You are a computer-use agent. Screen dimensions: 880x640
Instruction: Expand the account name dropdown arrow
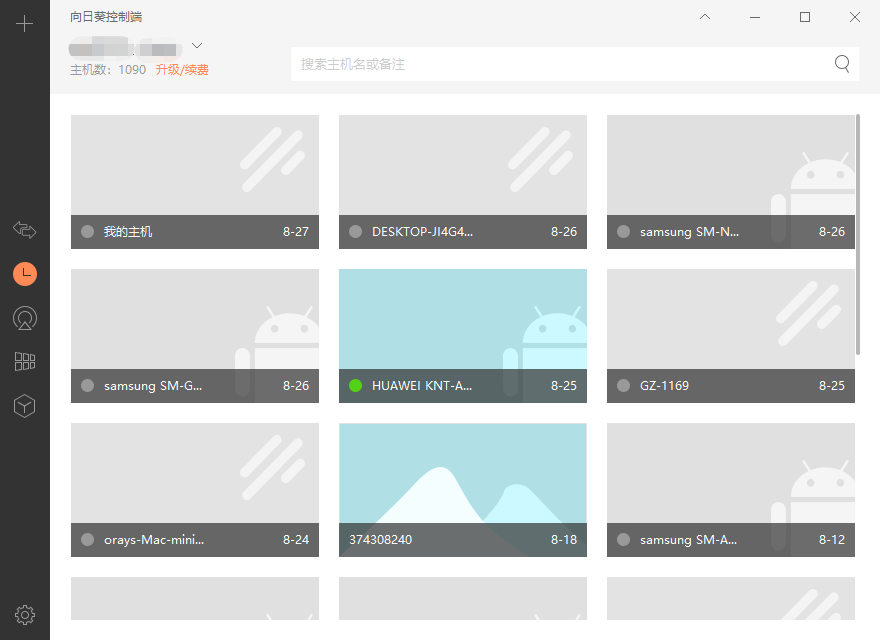[x=196, y=45]
